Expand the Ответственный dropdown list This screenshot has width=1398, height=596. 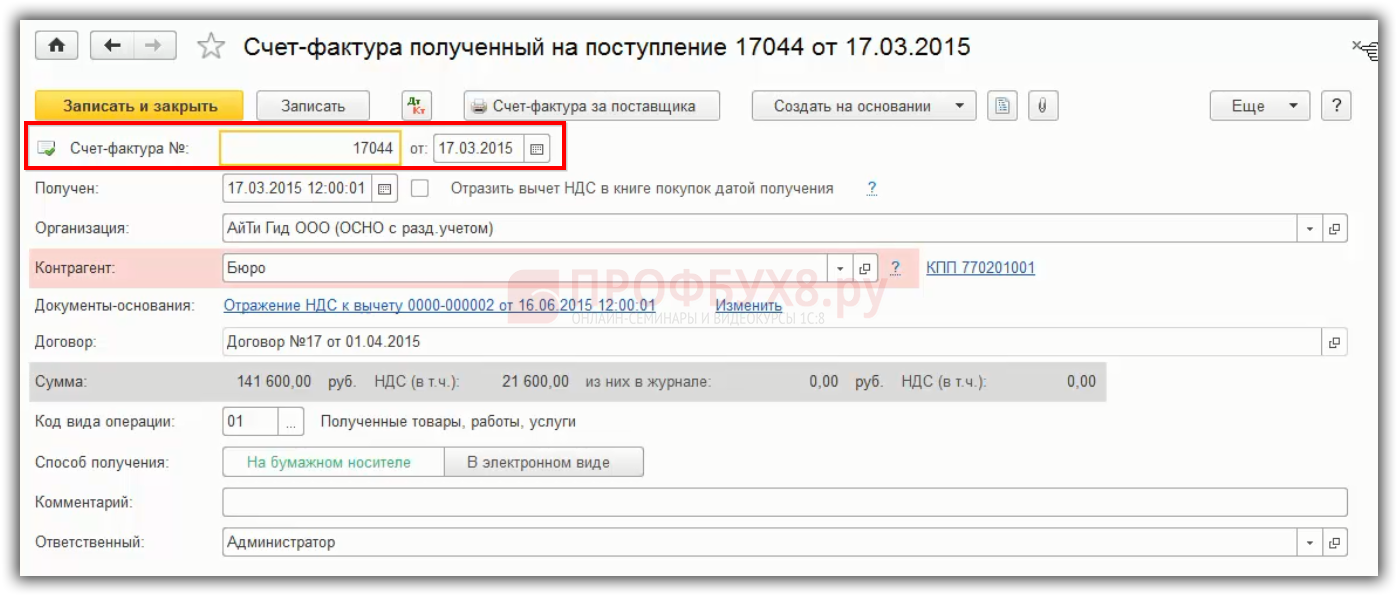click(x=1310, y=543)
